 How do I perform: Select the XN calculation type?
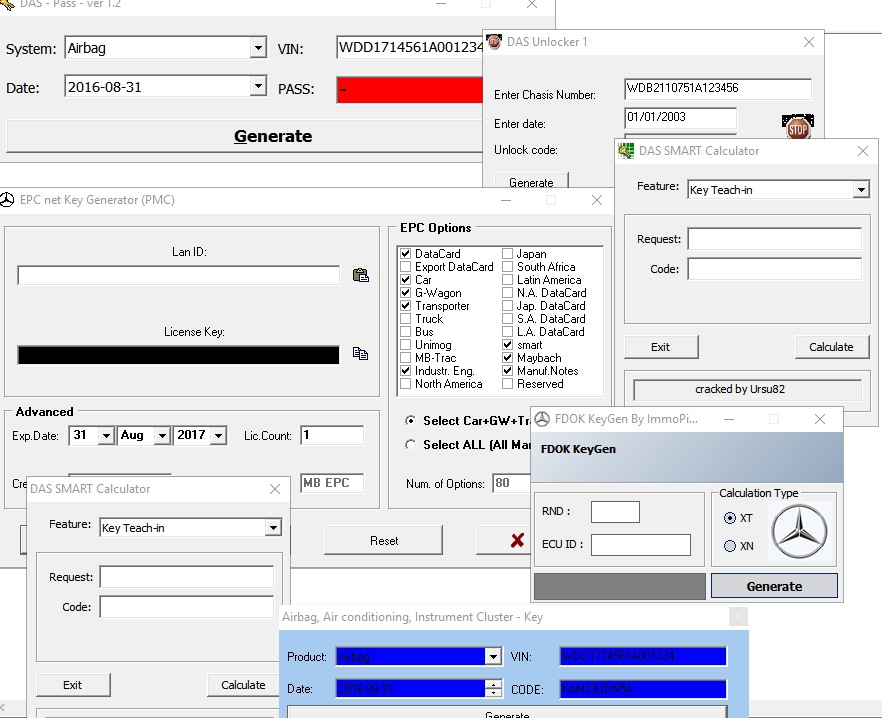pyautogui.click(x=730, y=546)
